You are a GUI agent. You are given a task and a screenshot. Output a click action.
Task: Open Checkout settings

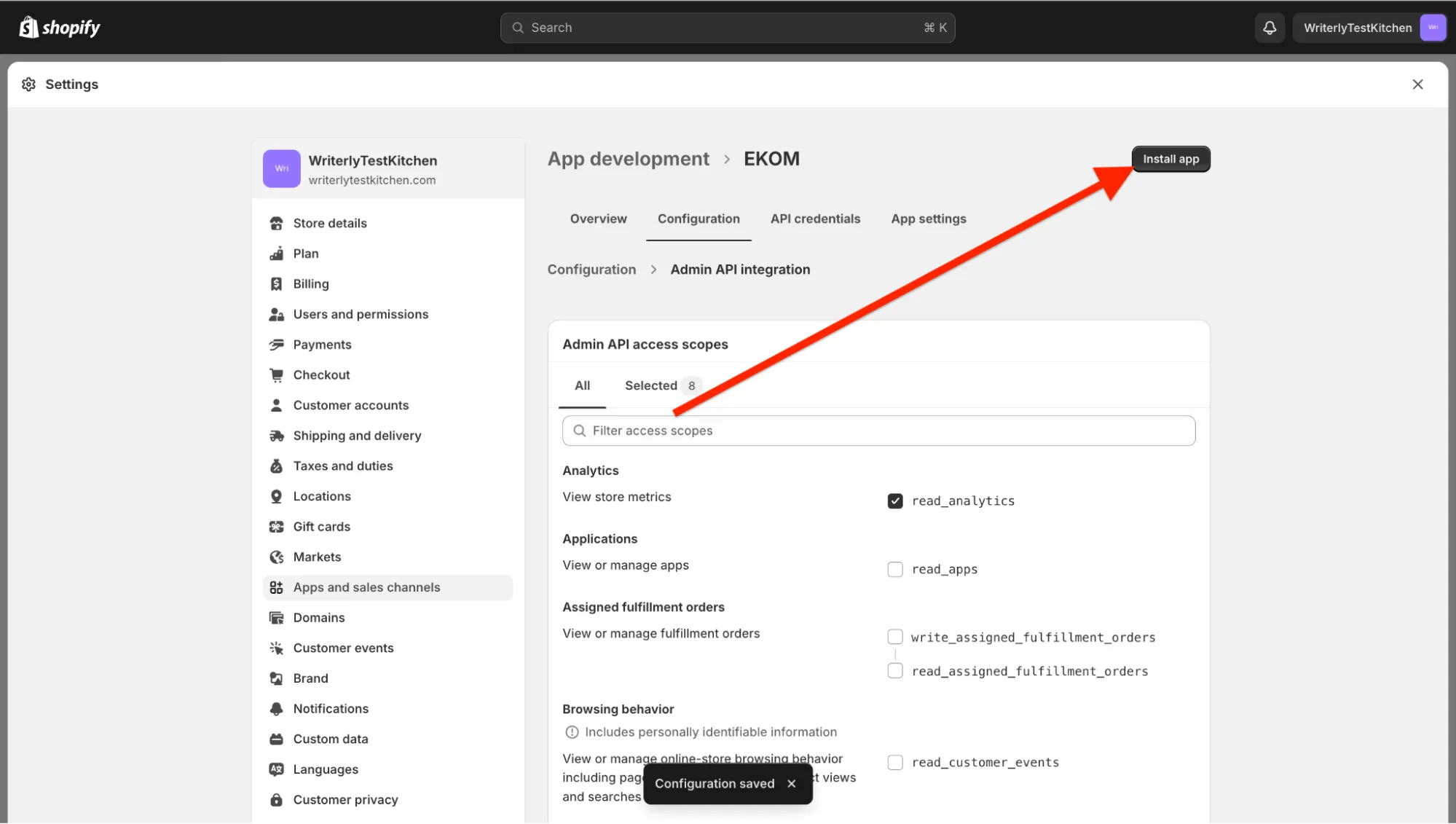(x=388, y=375)
